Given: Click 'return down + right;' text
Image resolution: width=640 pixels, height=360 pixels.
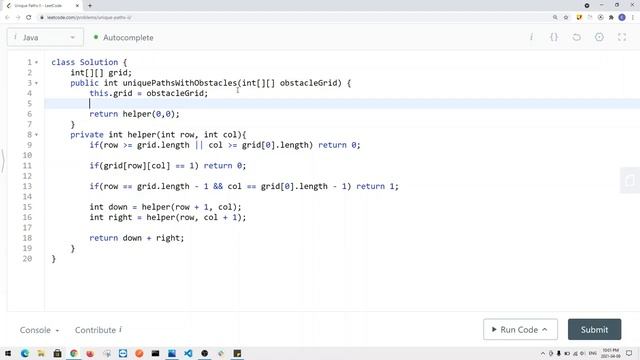Looking at the screenshot, I should coord(137,238).
